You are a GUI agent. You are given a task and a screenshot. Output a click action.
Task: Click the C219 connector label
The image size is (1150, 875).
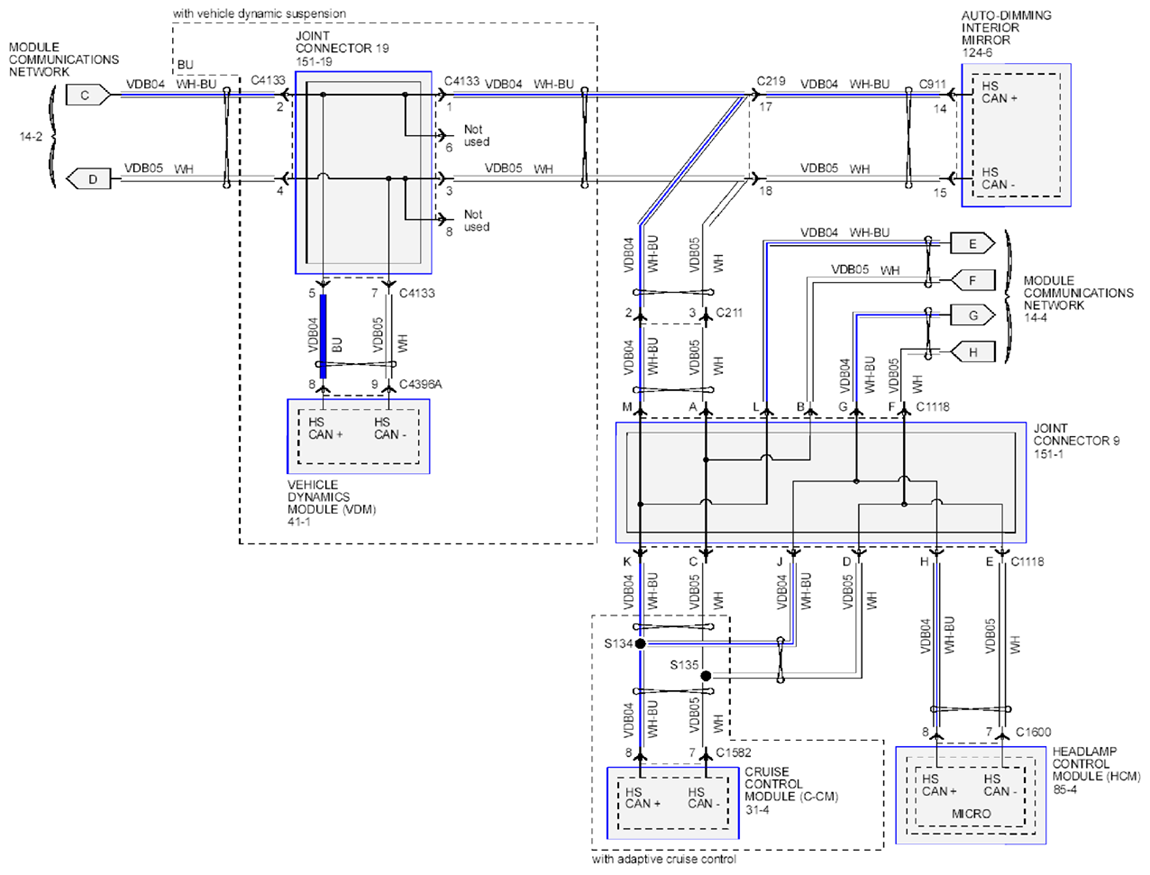pyautogui.click(x=771, y=81)
